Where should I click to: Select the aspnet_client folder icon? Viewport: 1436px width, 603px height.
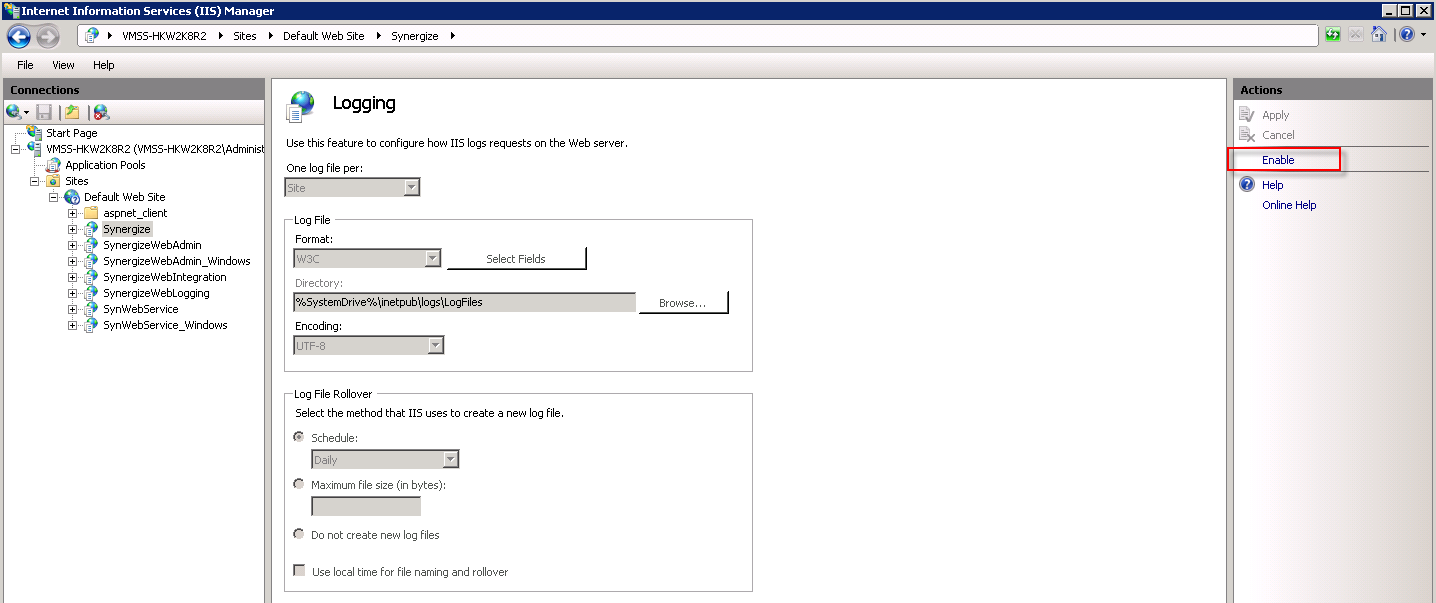point(91,213)
